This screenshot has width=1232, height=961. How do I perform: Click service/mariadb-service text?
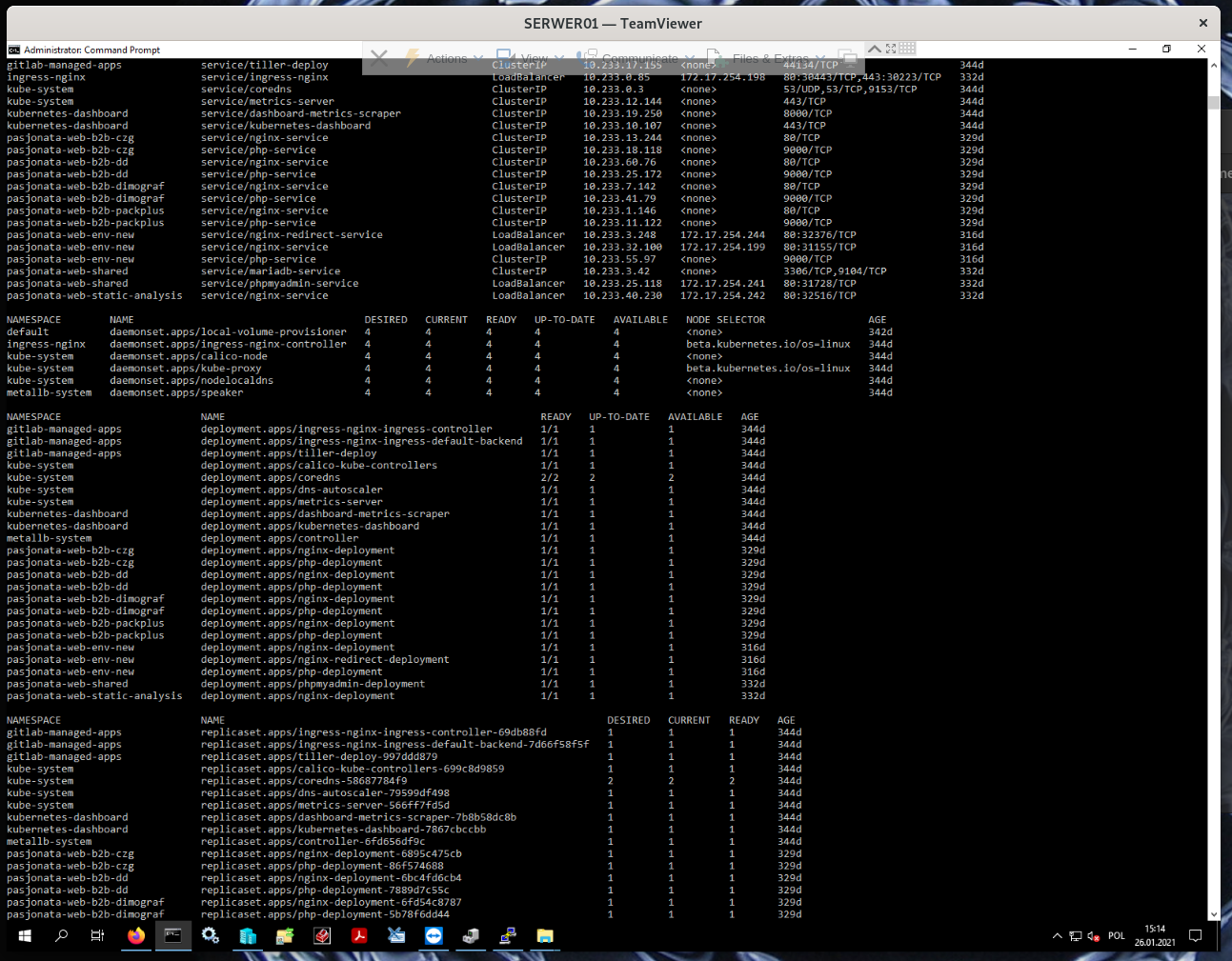[271, 271]
